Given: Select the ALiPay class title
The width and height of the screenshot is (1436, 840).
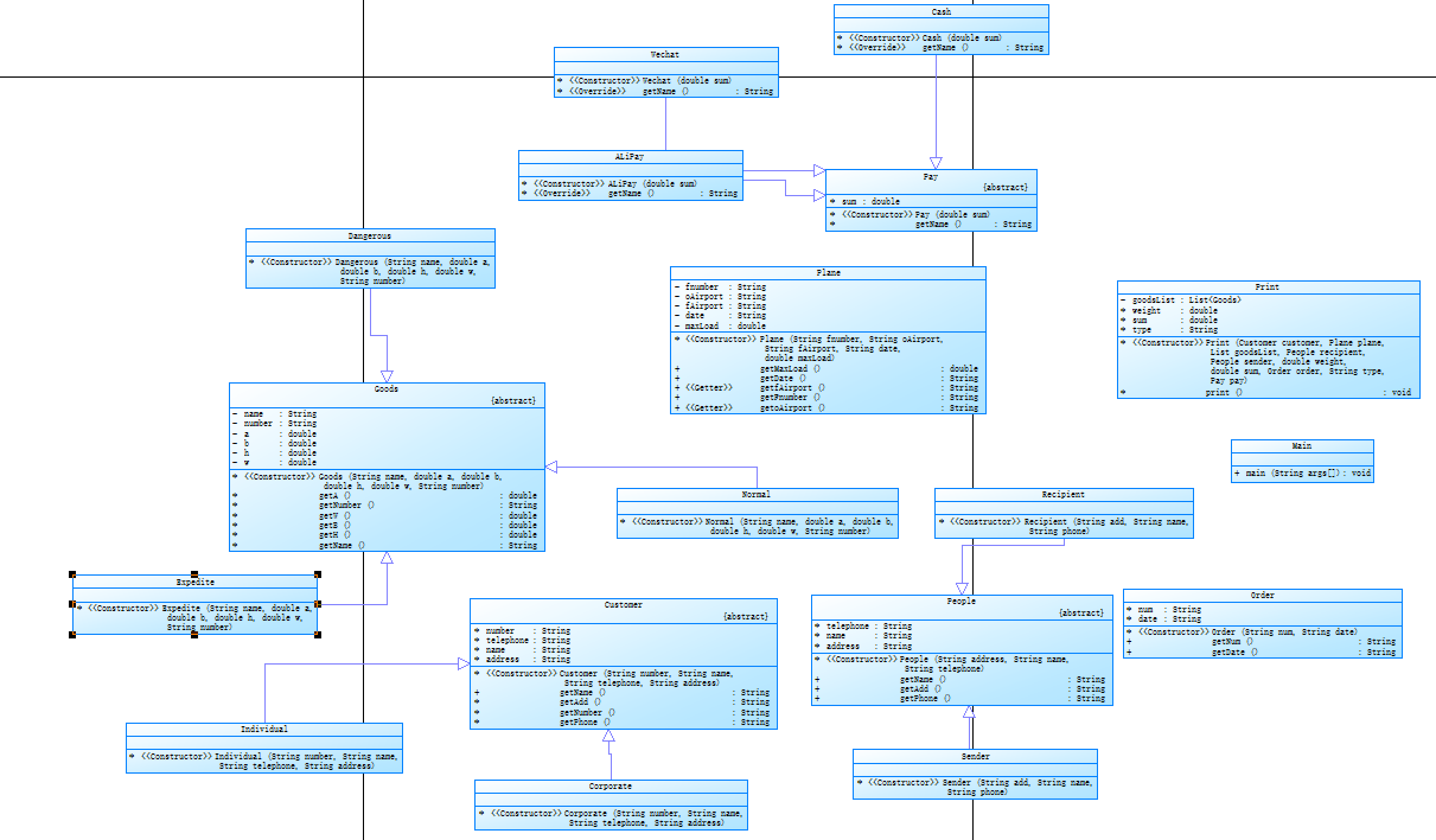Looking at the screenshot, I should (629, 157).
